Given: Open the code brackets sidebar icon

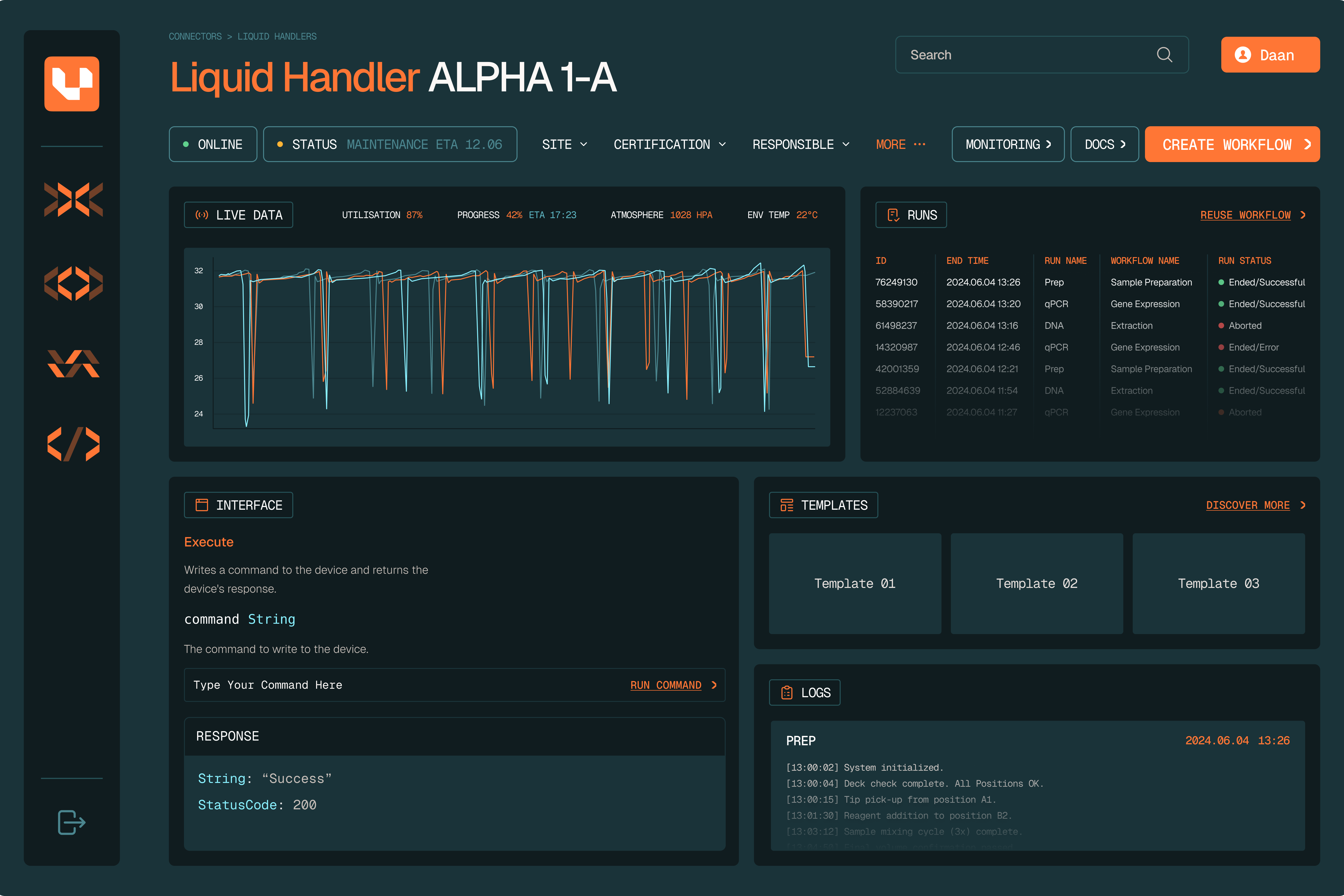Looking at the screenshot, I should (x=73, y=444).
